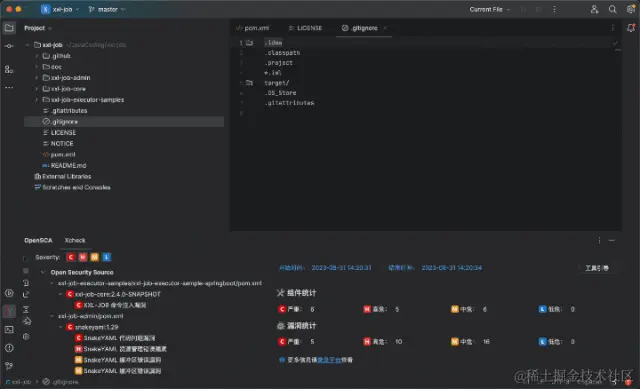Select XXL-JOB critical vulnerability row
Viewport: 640px width, 389px height.
pyautogui.click(x=111, y=305)
